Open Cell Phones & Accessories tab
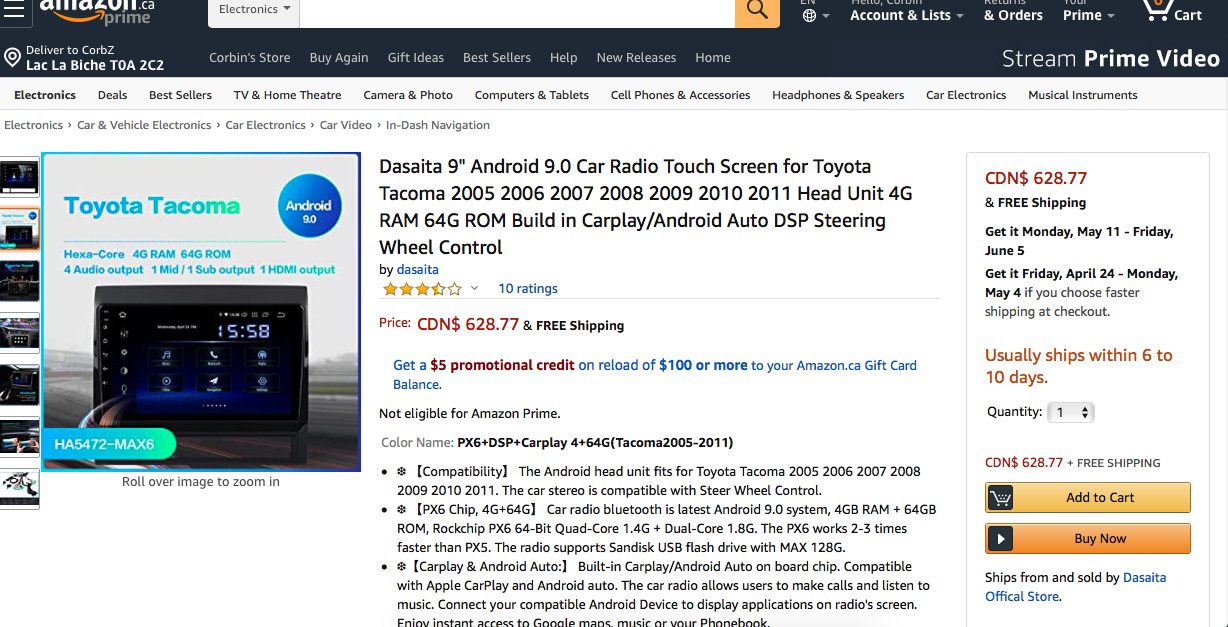Screen dimensions: 1228x627 coord(680,95)
